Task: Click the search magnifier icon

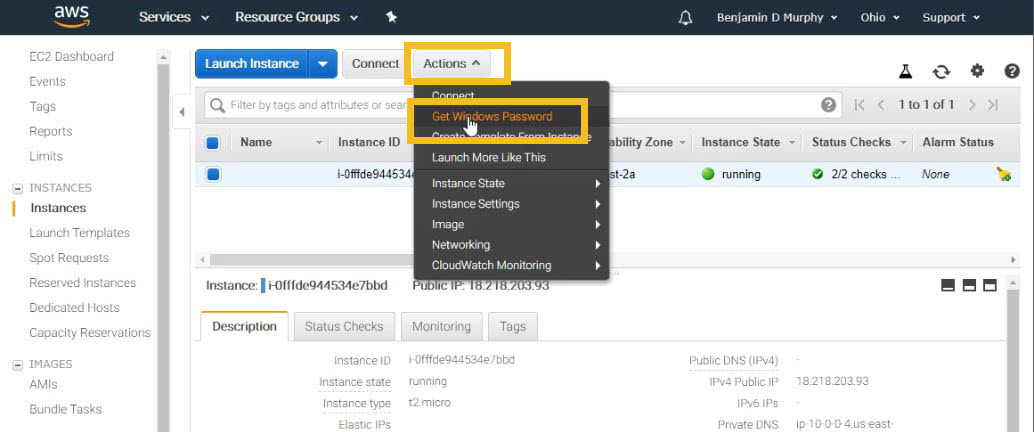Action: [216, 105]
